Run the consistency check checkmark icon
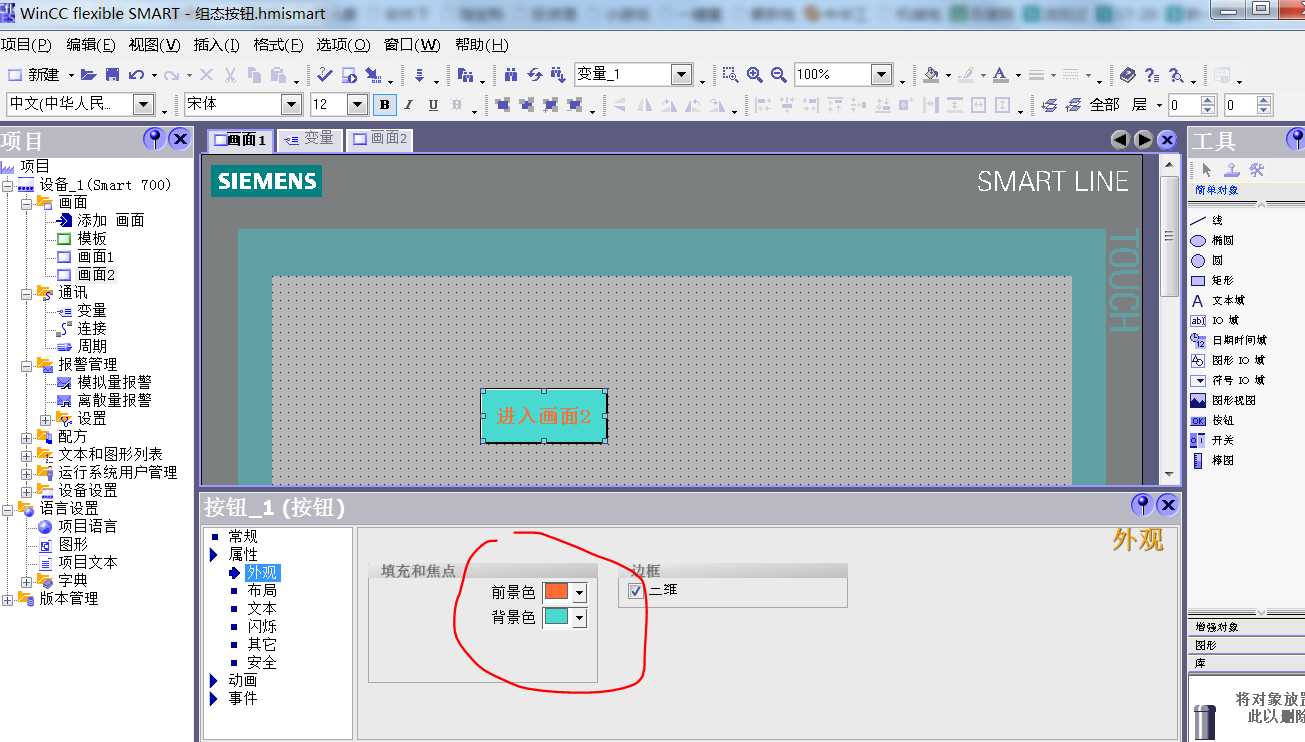Screen dimensions: 1305x742 (x=325, y=75)
